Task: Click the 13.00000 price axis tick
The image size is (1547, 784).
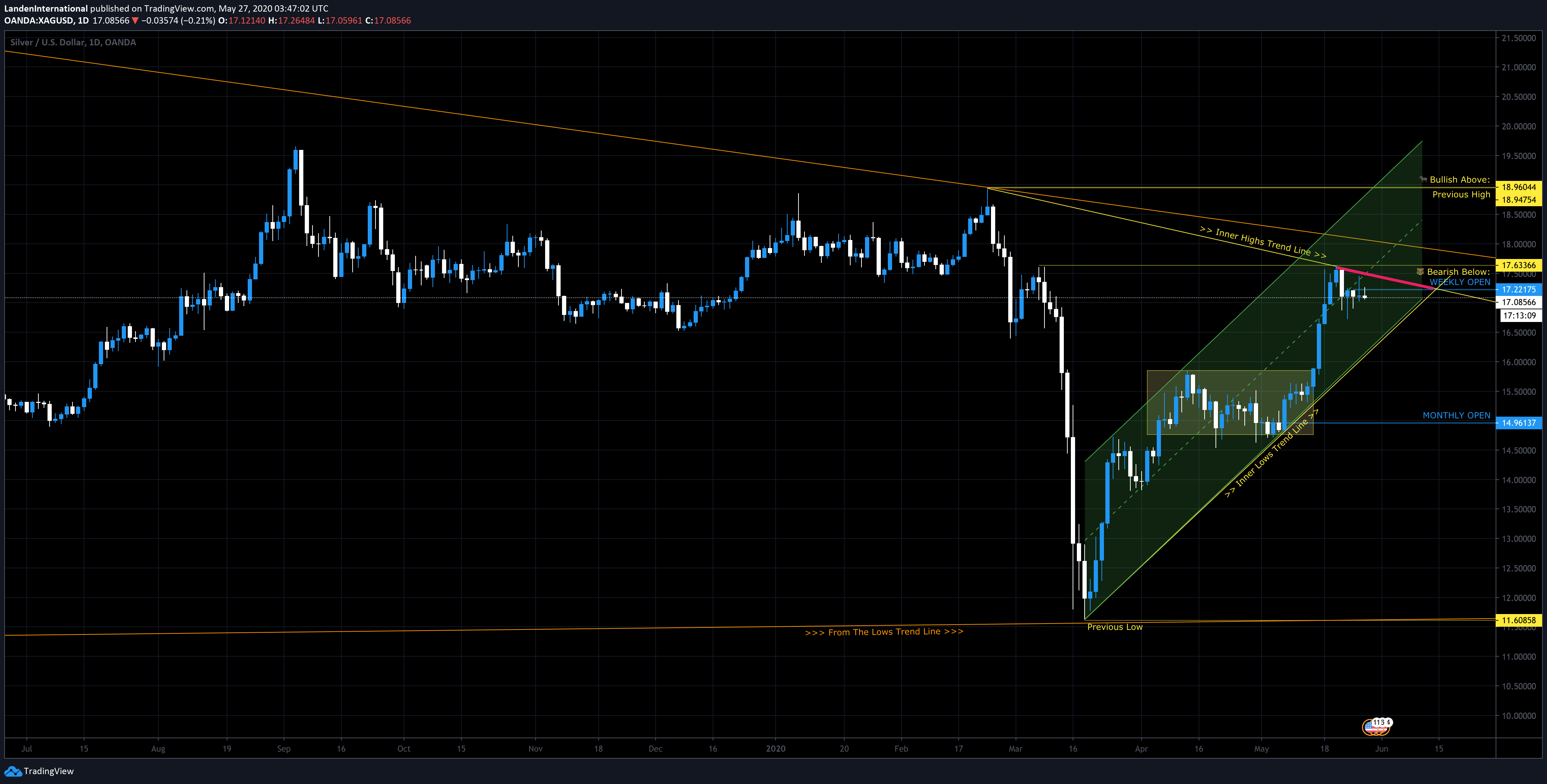Action: point(1519,538)
